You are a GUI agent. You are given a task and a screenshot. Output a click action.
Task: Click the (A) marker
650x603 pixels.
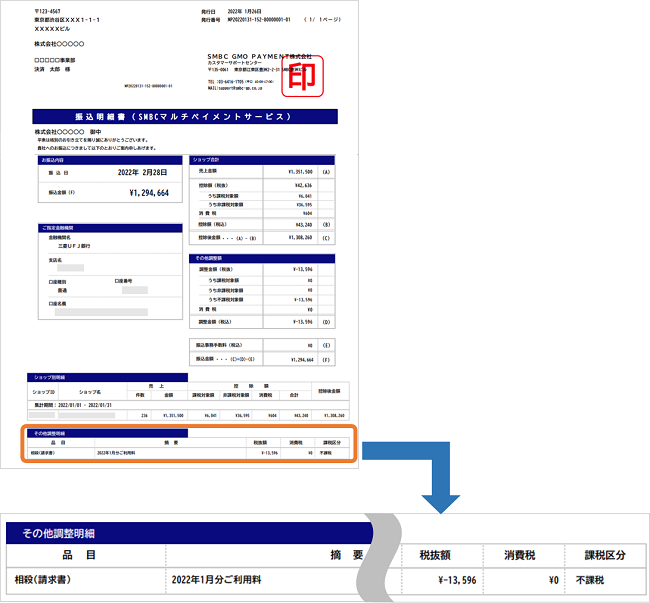[x=326, y=172]
